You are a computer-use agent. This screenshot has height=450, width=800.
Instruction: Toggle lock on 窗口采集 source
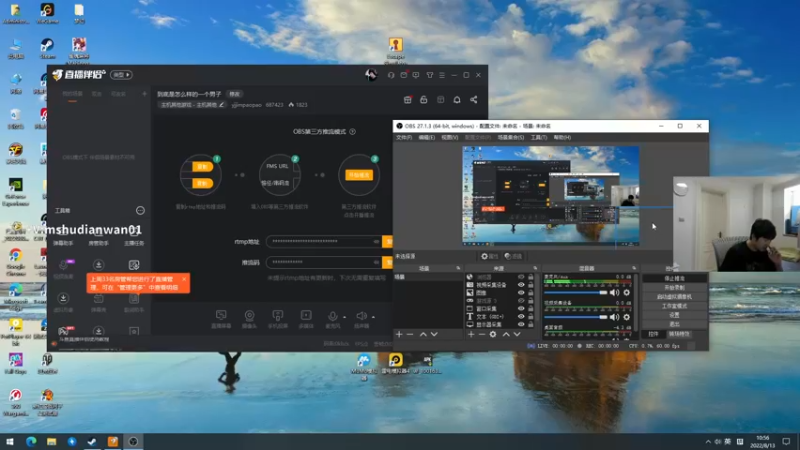531,309
